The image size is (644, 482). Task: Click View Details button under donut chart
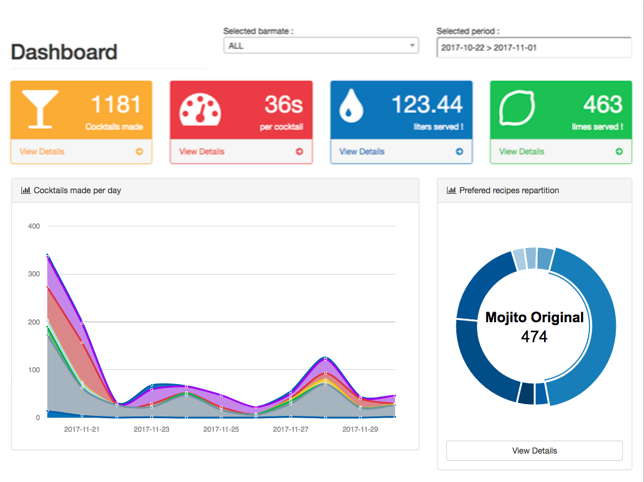coord(534,451)
